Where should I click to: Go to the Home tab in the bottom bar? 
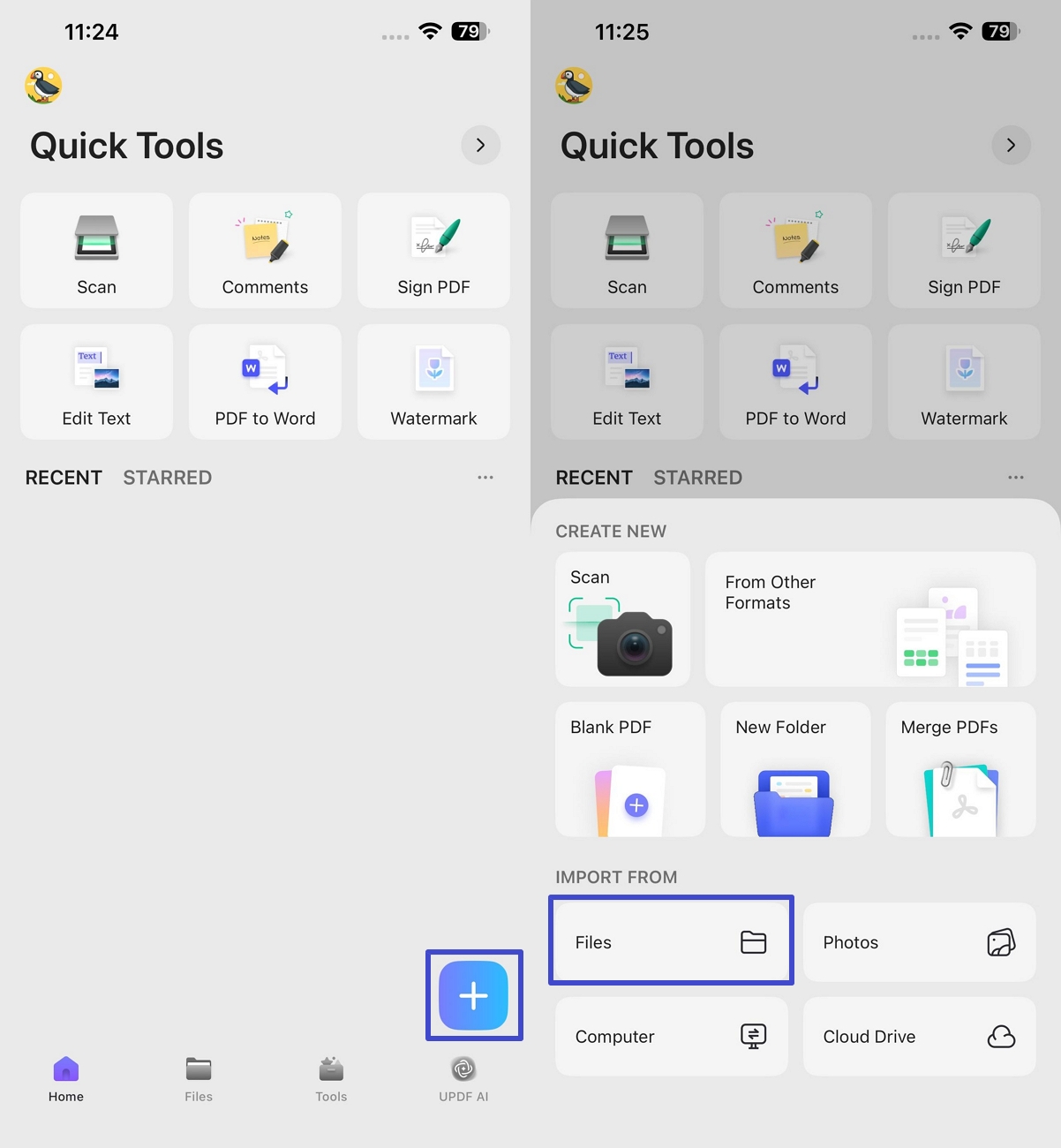[66, 1079]
